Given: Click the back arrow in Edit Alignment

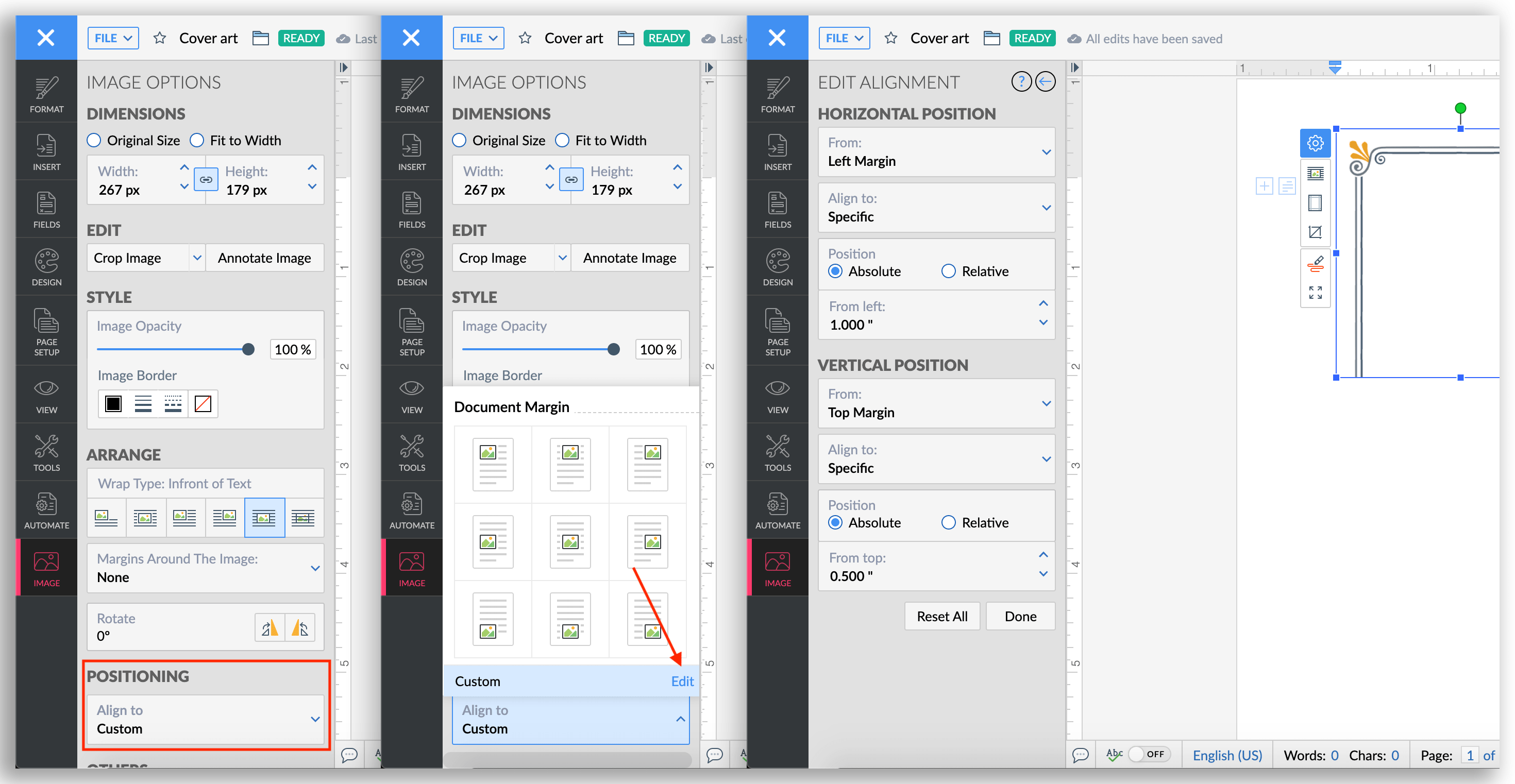Looking at the screenshot, I should pyautogui.click(x=1045, y=82).
